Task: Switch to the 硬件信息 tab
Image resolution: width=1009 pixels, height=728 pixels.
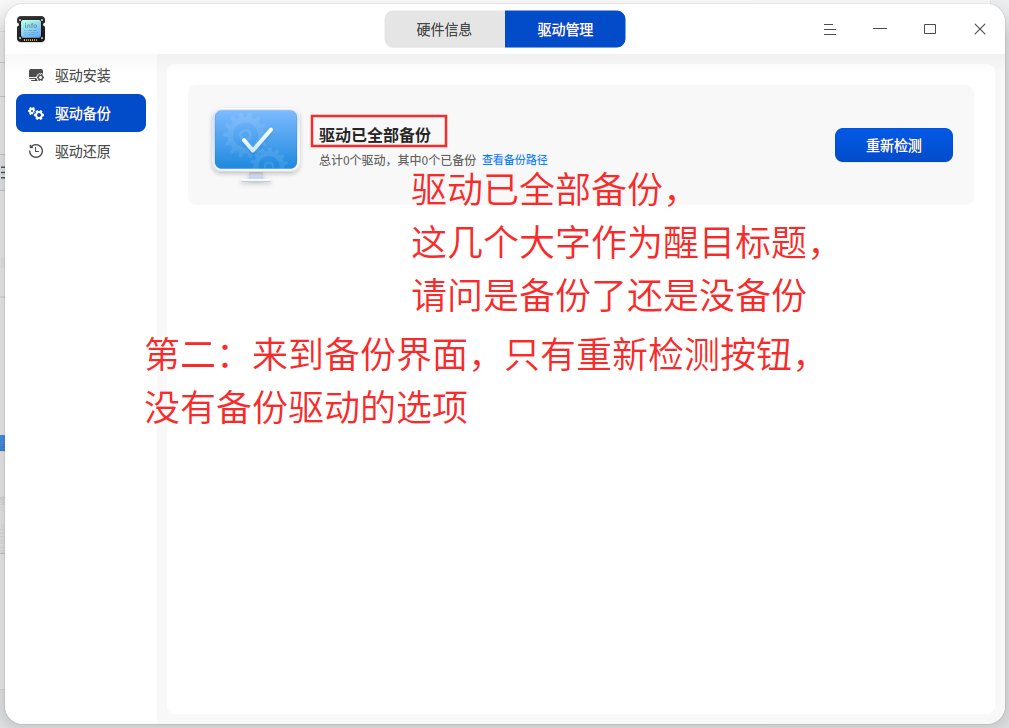Action: pos(445,29)
